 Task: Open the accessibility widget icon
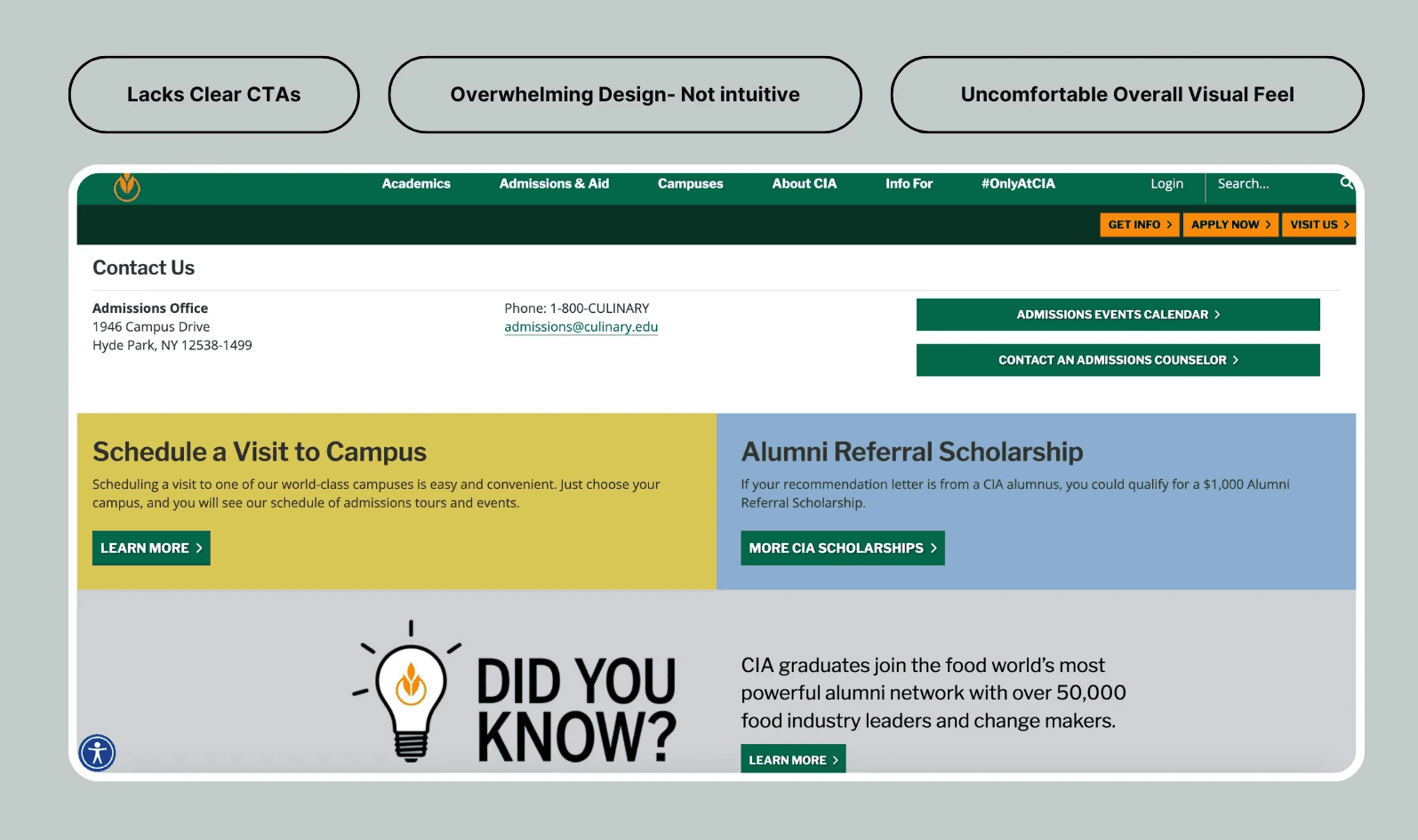pos(97,753)
